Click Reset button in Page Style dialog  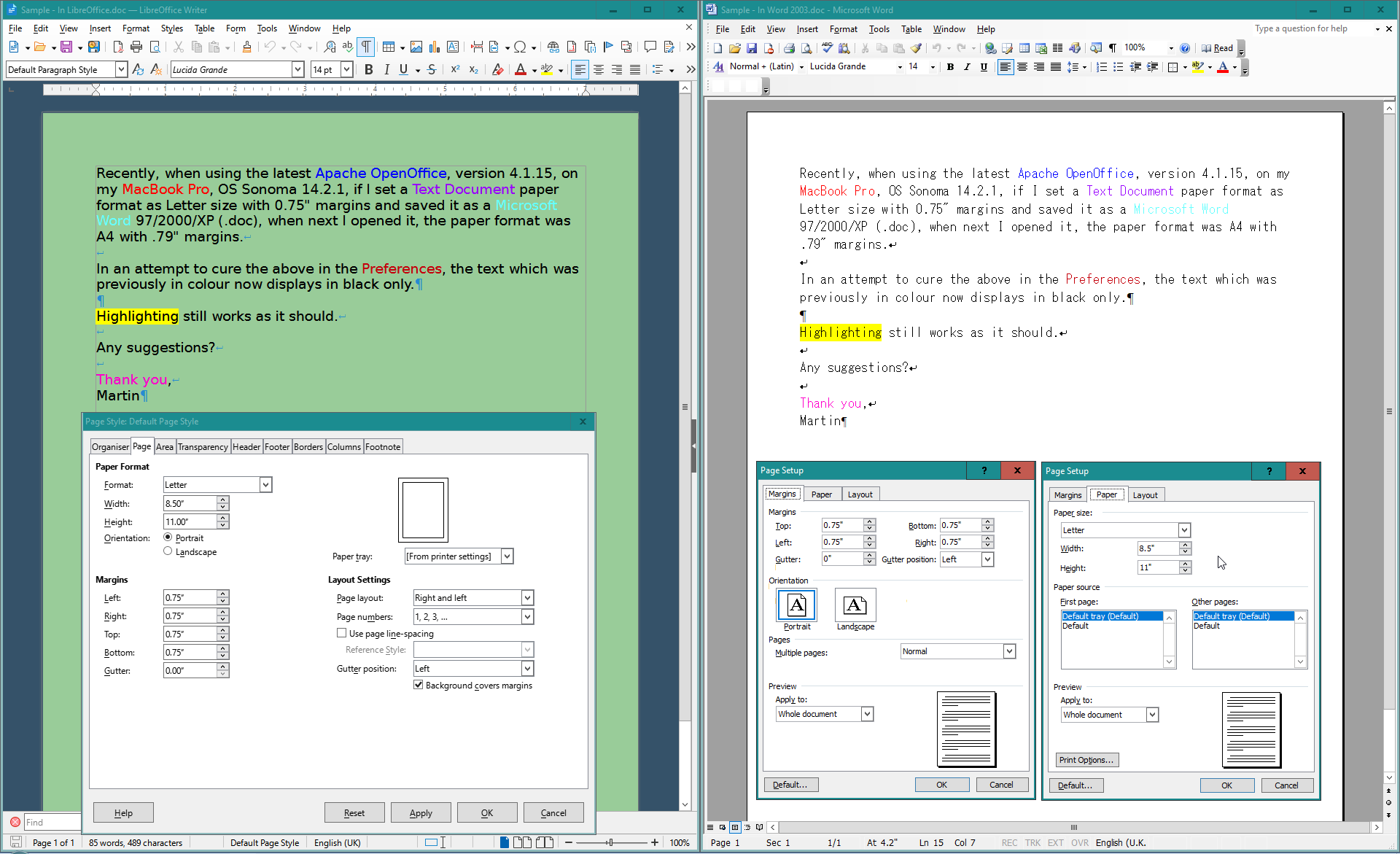[x=354, y=812]
